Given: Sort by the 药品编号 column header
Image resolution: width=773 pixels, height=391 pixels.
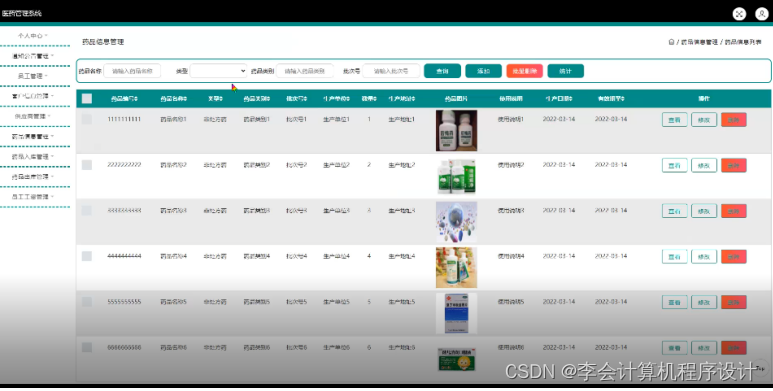Looking at the screenshot, I should click(x=124, y=99).
